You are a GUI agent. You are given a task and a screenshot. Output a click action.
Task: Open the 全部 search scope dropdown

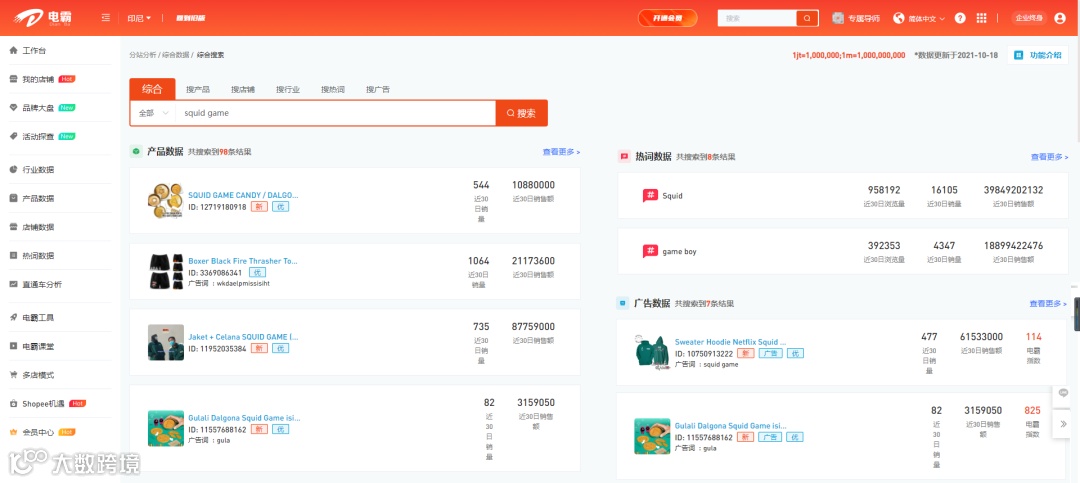point(153,113)
